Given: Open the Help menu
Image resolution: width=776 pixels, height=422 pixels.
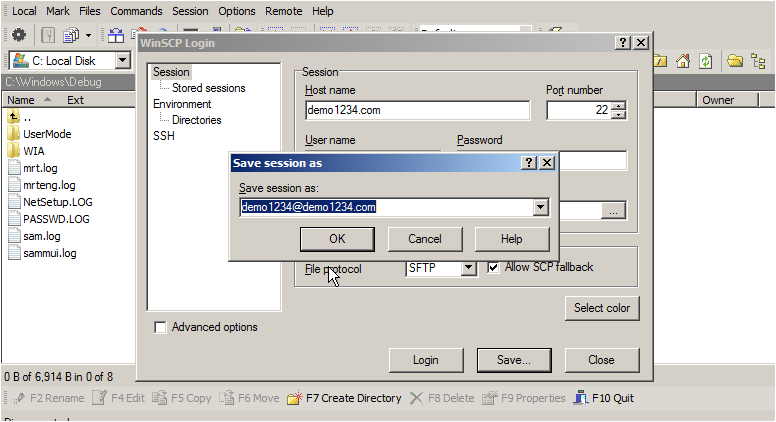Looking at the screenshot, I should (323, 11).
